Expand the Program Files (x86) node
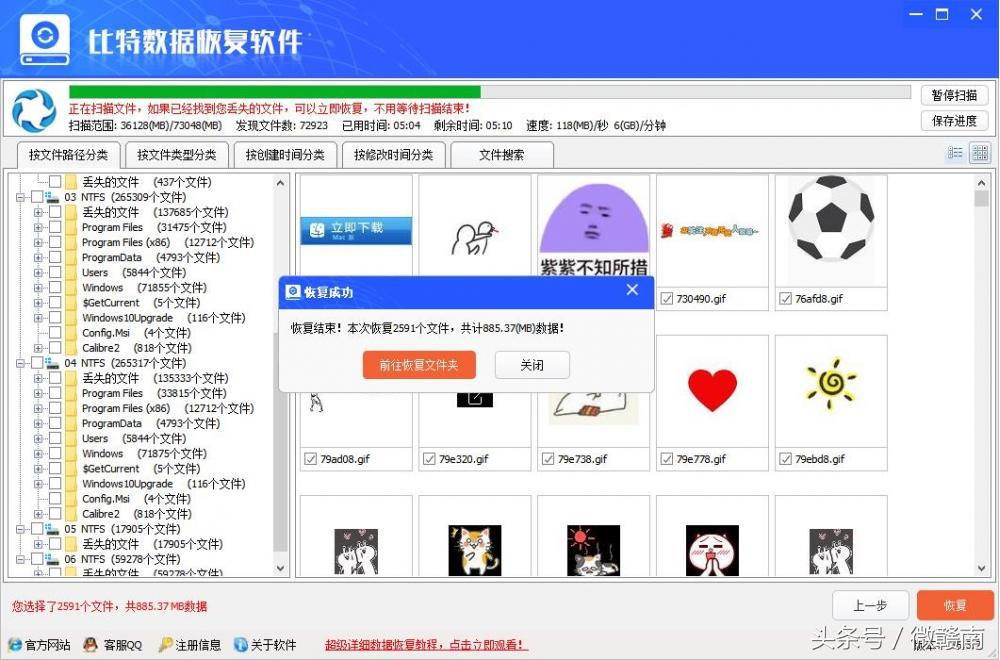This screenshot has height=660, width=1000. pyautogui.click(x=36, y=241)
